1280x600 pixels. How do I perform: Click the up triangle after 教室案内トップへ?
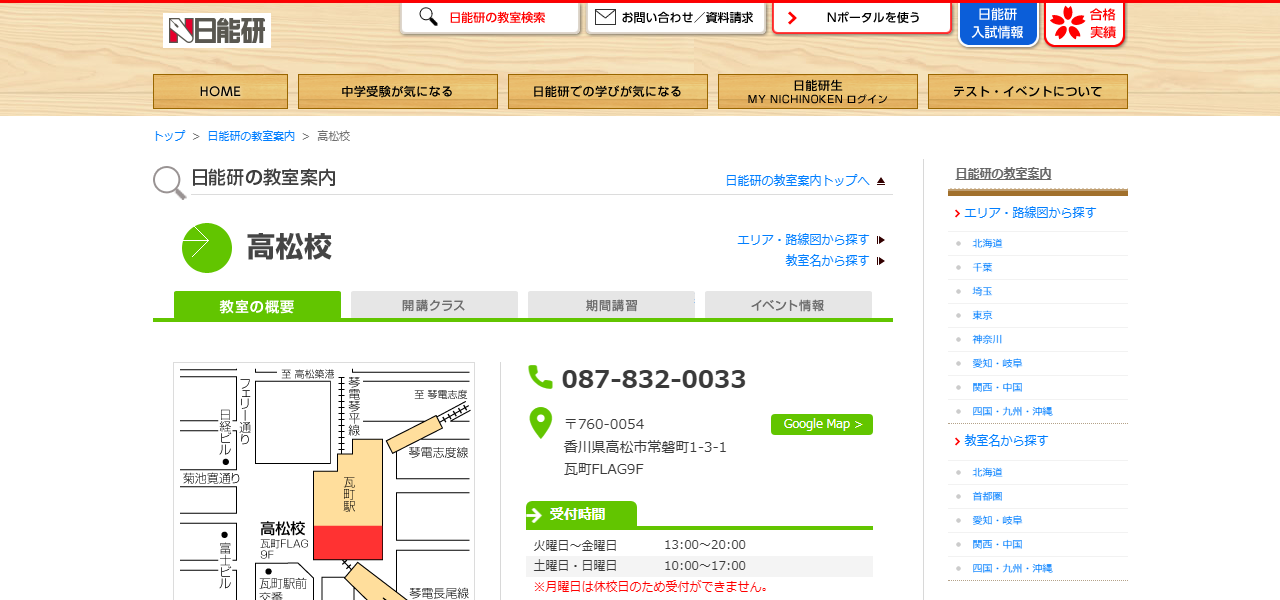881,181
